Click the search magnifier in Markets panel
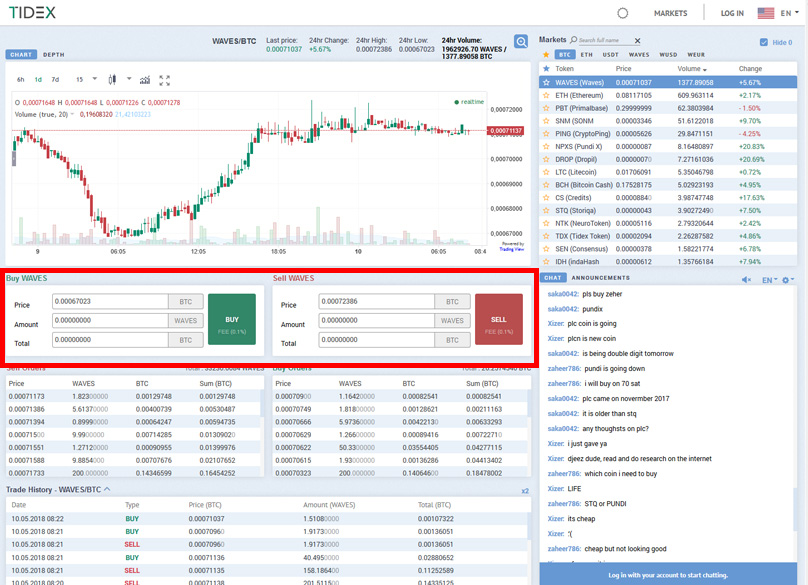Image resolution: width=808 pixels, height=585 pixels. (574, 40)
